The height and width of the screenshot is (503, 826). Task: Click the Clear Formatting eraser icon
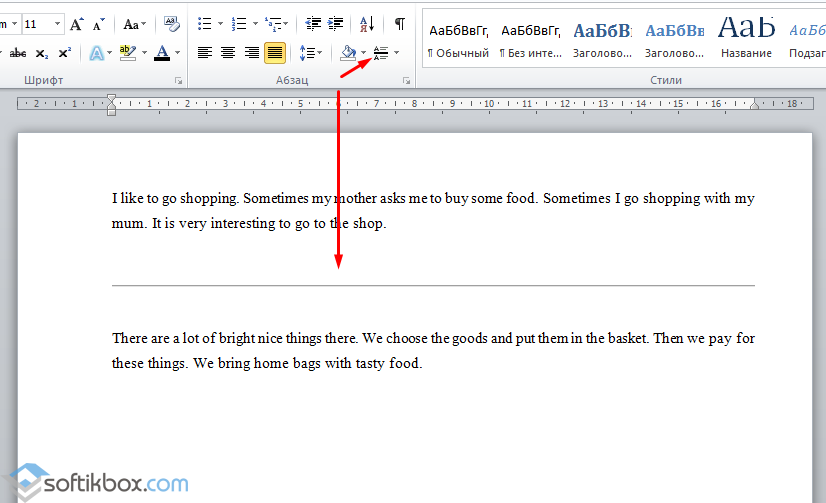[171, 24]
